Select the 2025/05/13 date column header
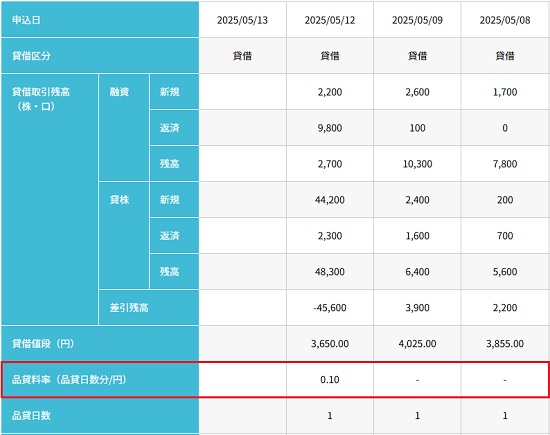Viewport: 550px width, 435px height. [242, 20]
